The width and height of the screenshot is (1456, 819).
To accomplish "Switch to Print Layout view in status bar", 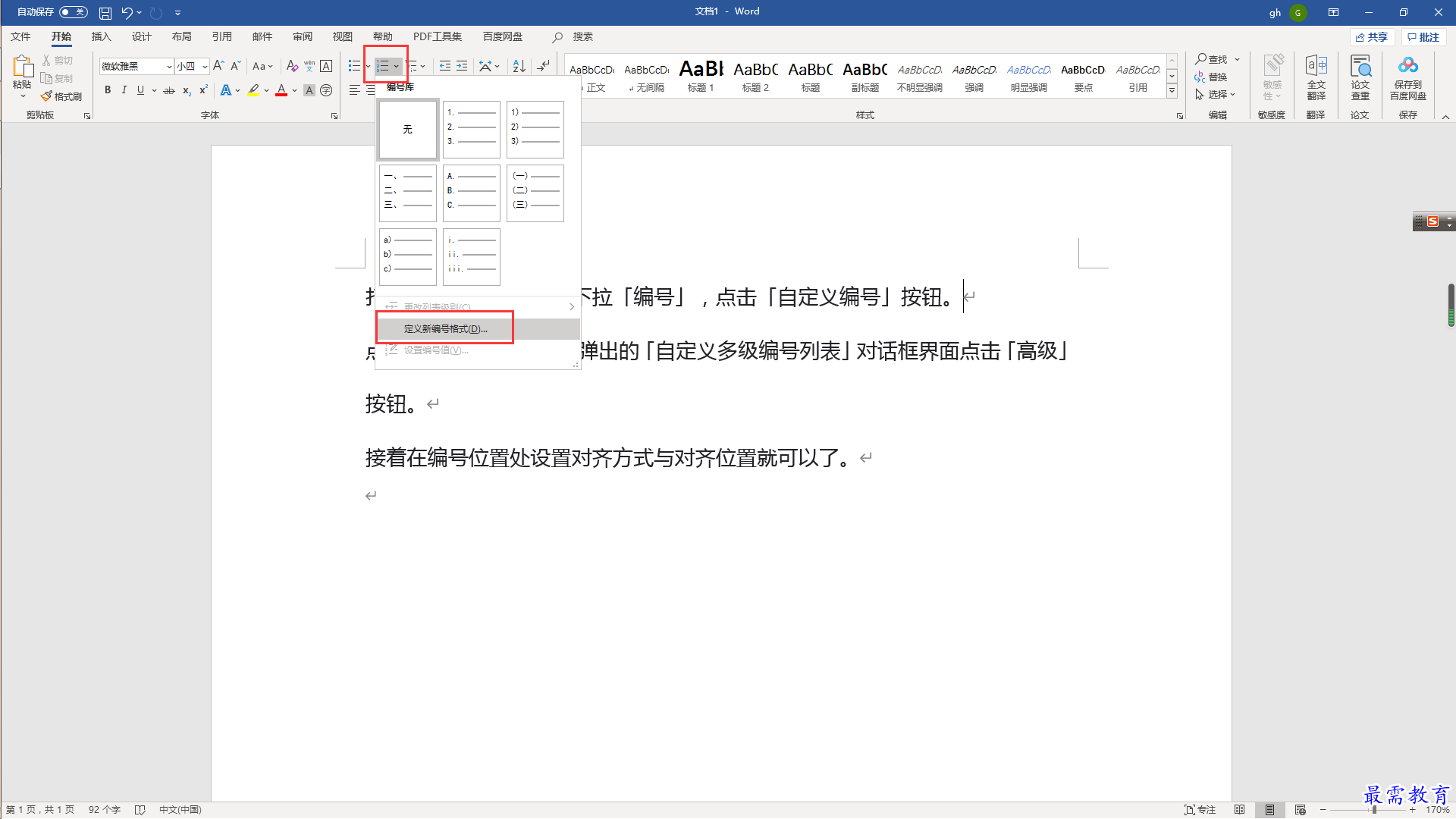I will coord(1269,810).
